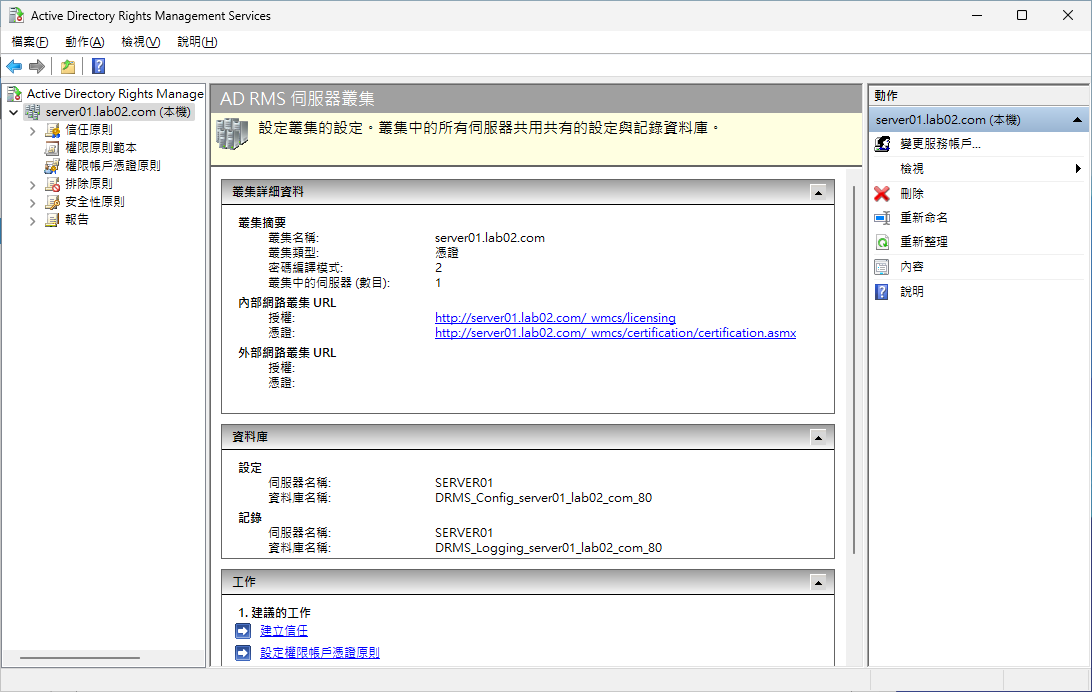Click the 重新整理 refresh icon
Viewport: 1092px width, 692px height.
point(882,242)
